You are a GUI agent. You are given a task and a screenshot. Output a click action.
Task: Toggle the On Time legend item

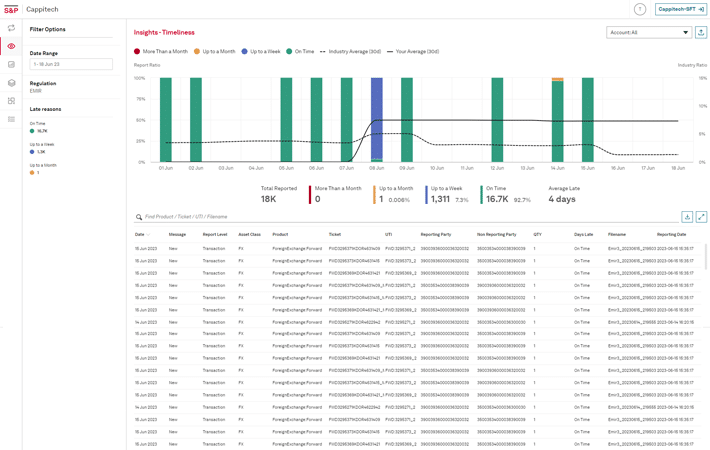pos(300,52)
